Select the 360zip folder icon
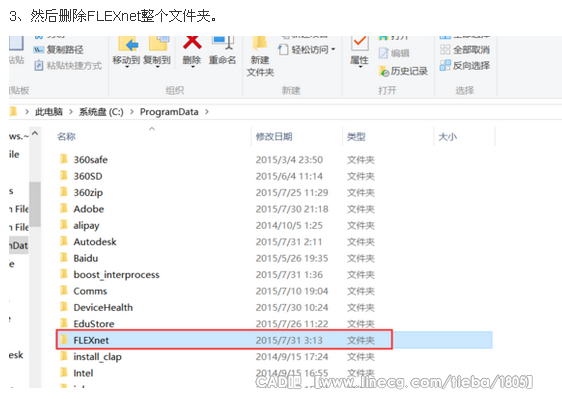 coord(64,192)
